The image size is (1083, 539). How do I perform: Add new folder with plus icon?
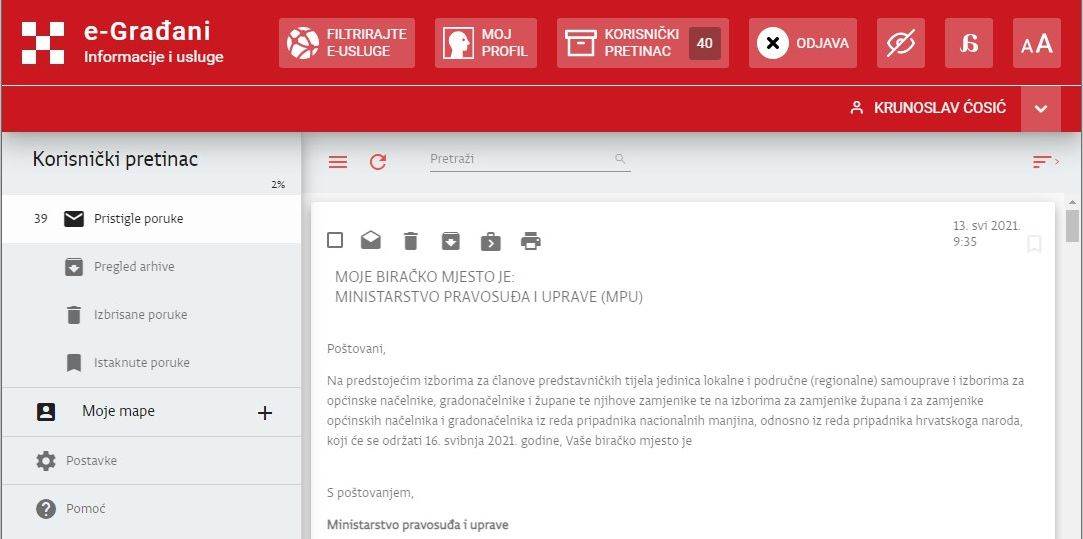[265, 413]
